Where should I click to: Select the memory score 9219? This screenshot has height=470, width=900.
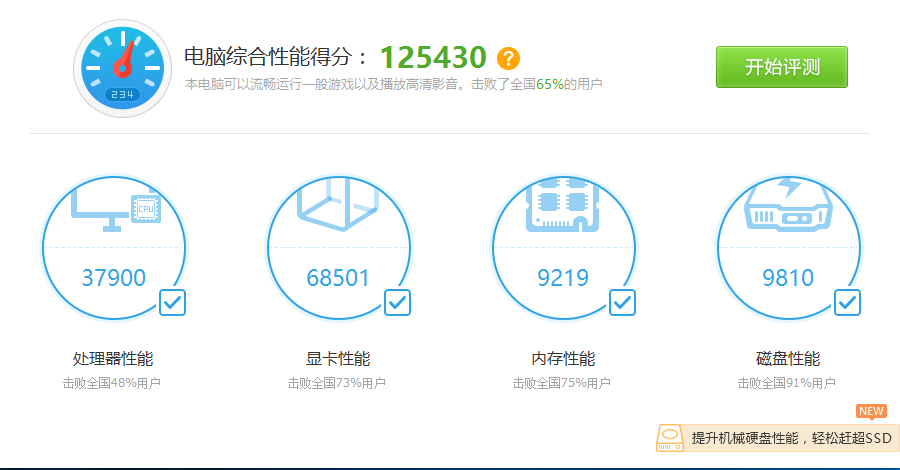[563, 278]
